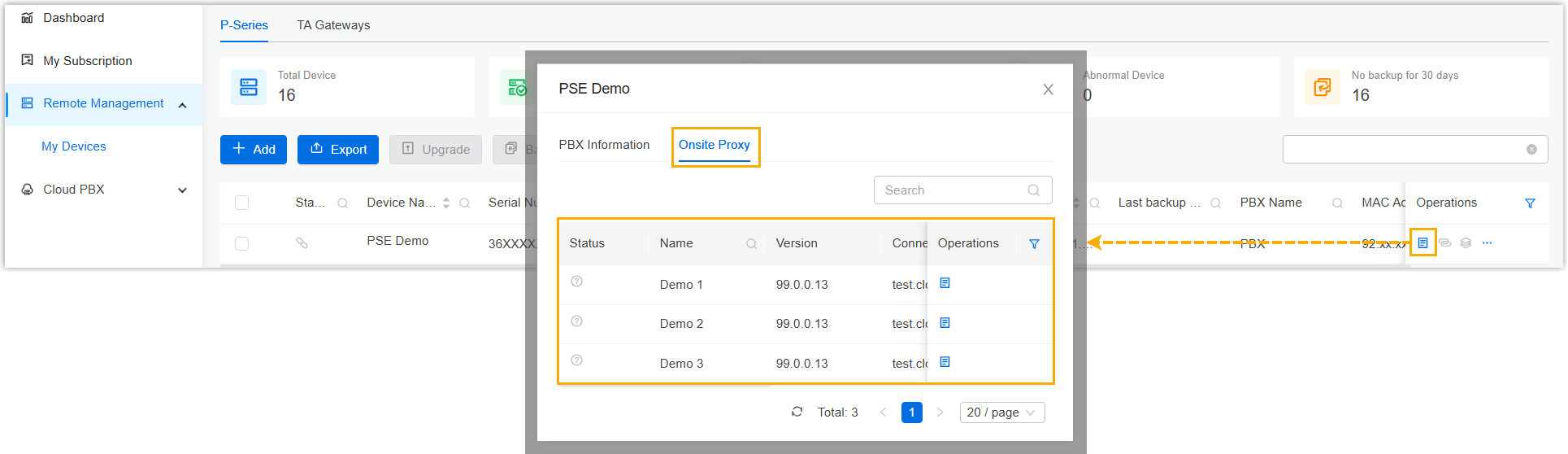Click the search icon in Name column header
The height and width of the screenshot is (454, 1568).
click(x=751, y=244)
